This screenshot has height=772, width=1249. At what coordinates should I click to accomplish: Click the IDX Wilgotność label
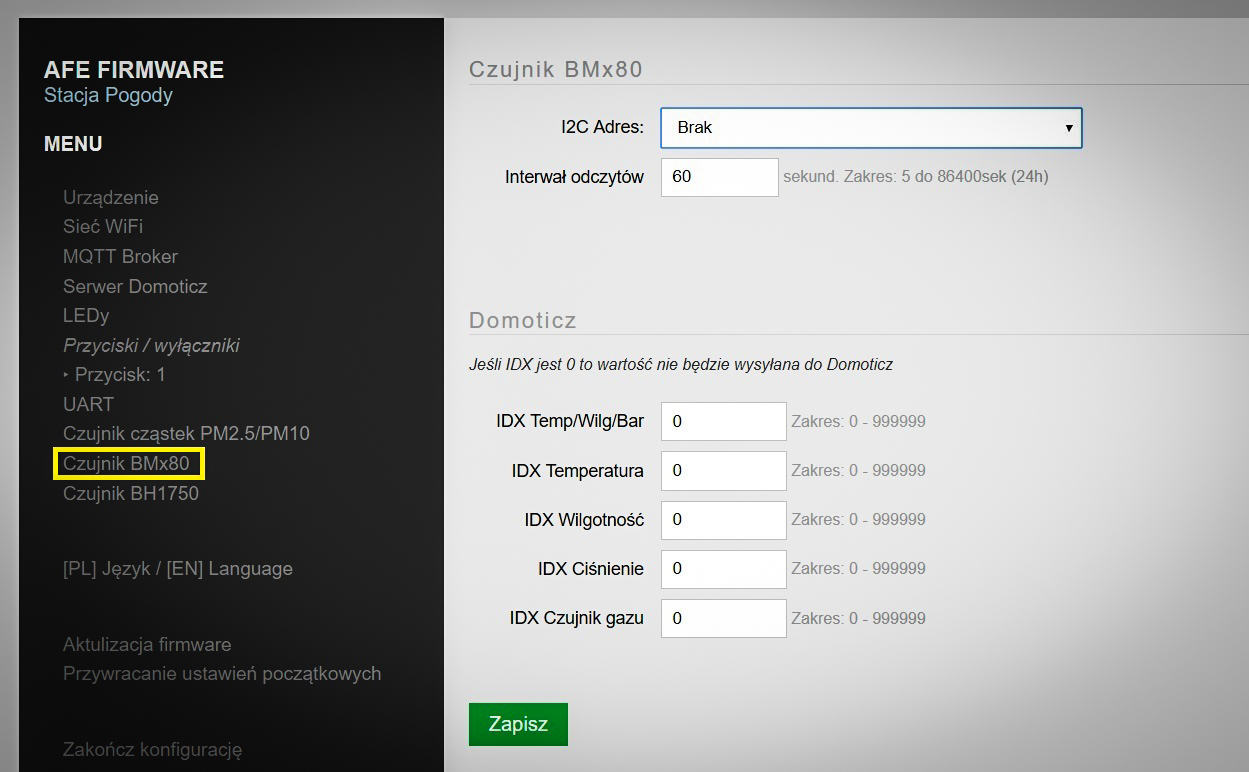point(584,519)
